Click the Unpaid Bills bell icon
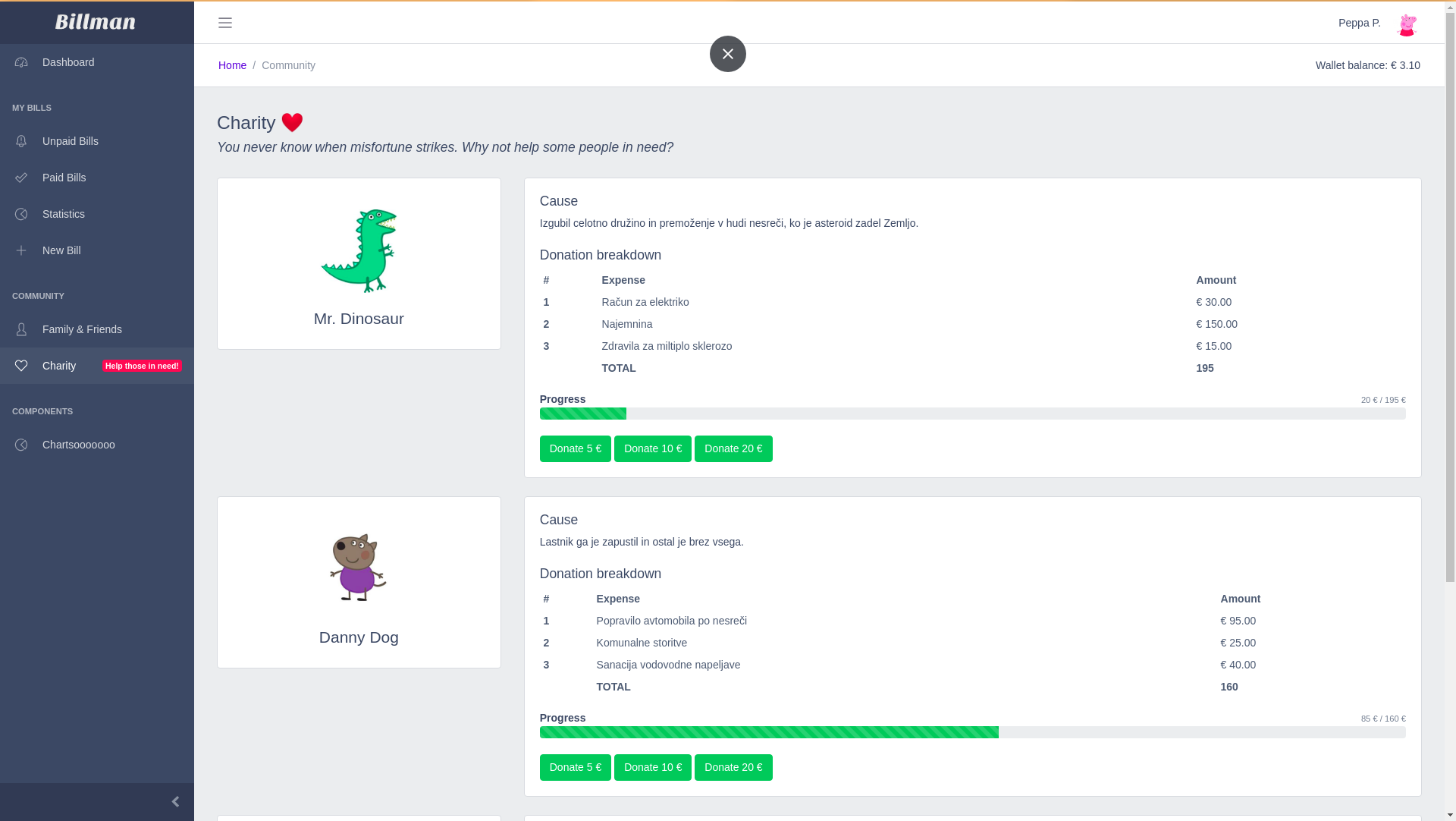 (x=21, y=141)
